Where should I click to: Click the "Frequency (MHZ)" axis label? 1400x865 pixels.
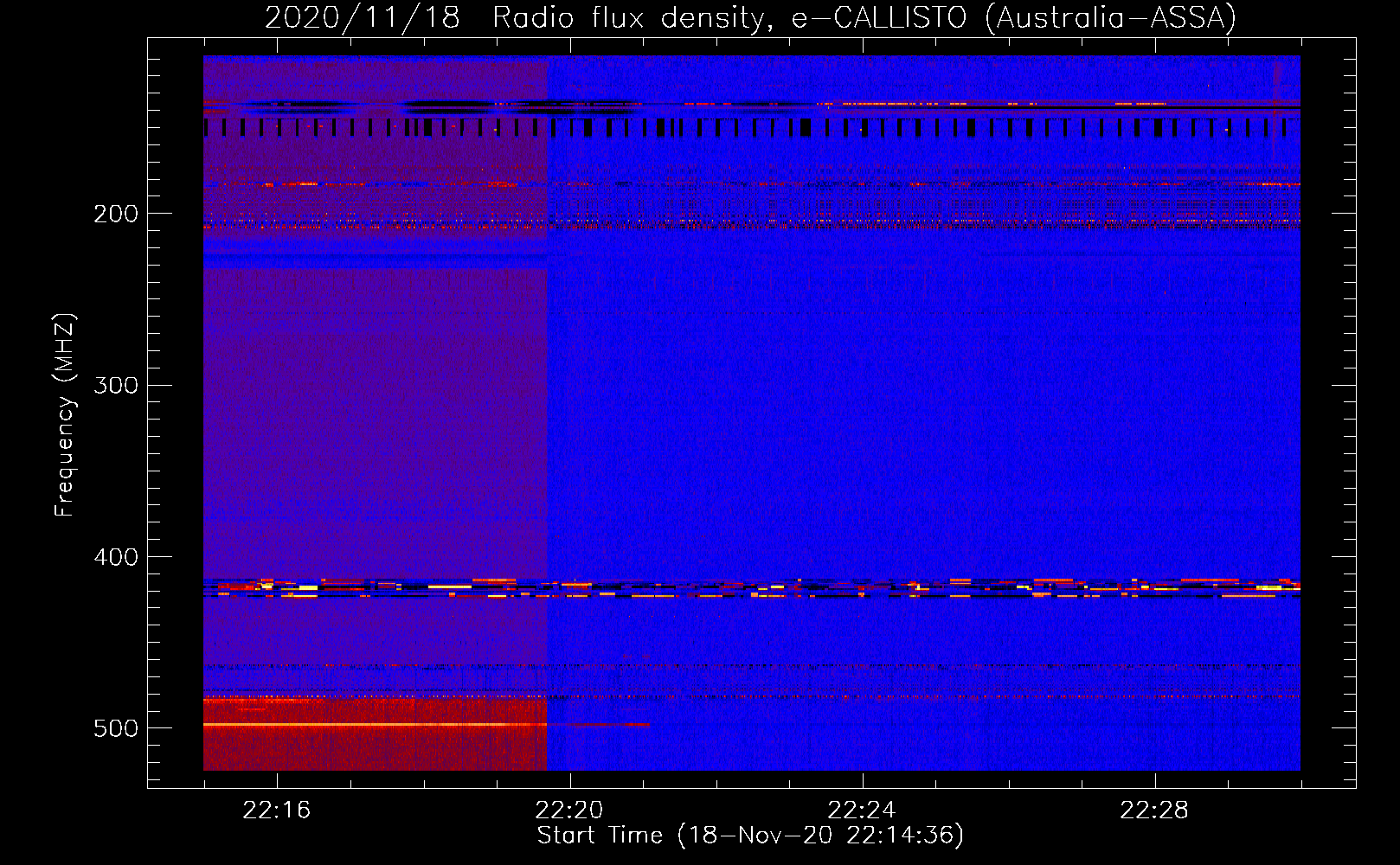[x=65, y=415]
